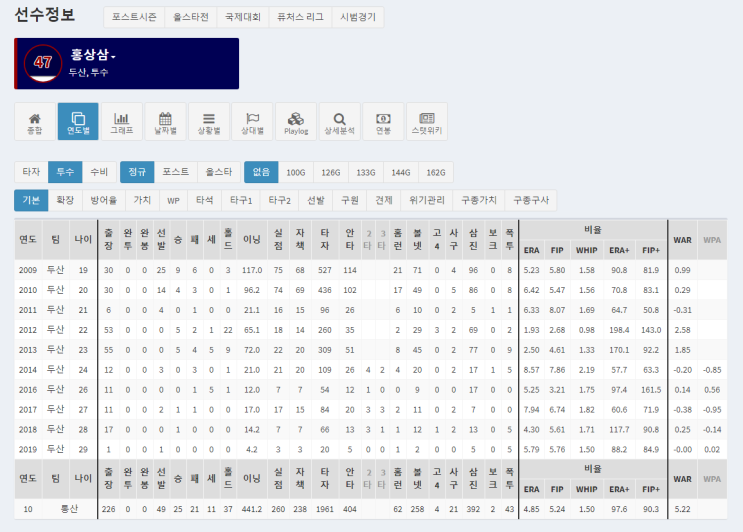This screenshot has height=532, width=743.
Task: Open the 연봉 money icon
Action: tap(383, 122)
